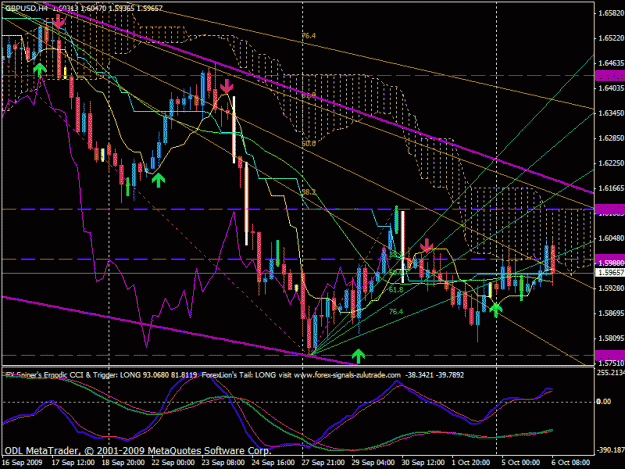Select the red down arrow near 30 Sep 12:00

point(426,245)
